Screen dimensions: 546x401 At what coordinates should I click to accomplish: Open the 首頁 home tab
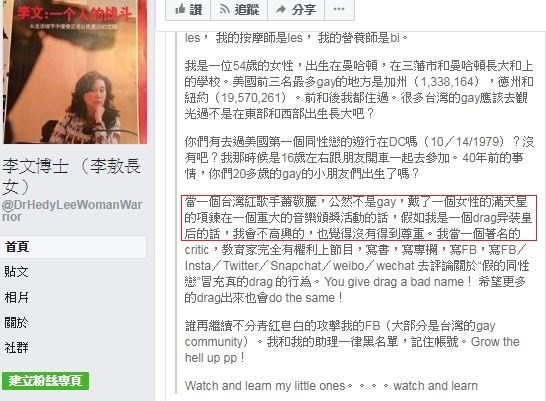pos(73,247)
